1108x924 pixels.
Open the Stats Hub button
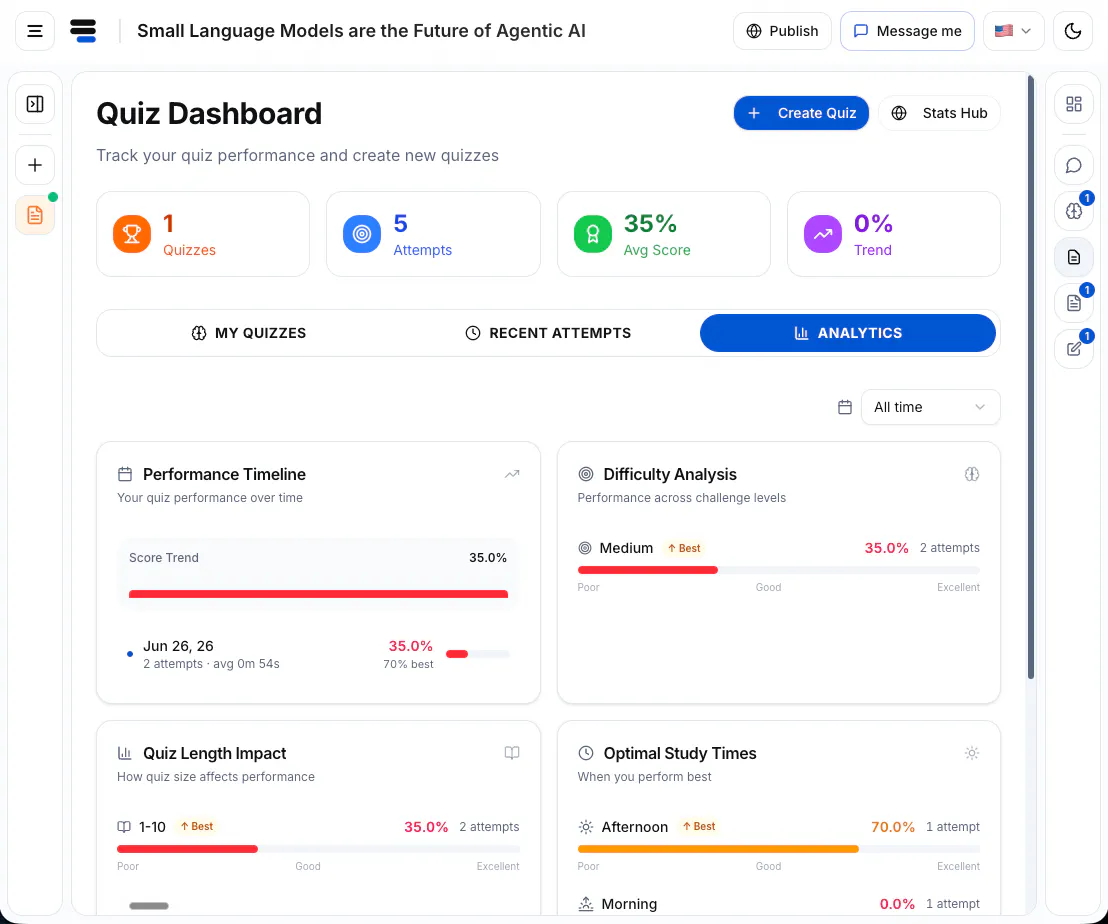[x=939, y=113]
